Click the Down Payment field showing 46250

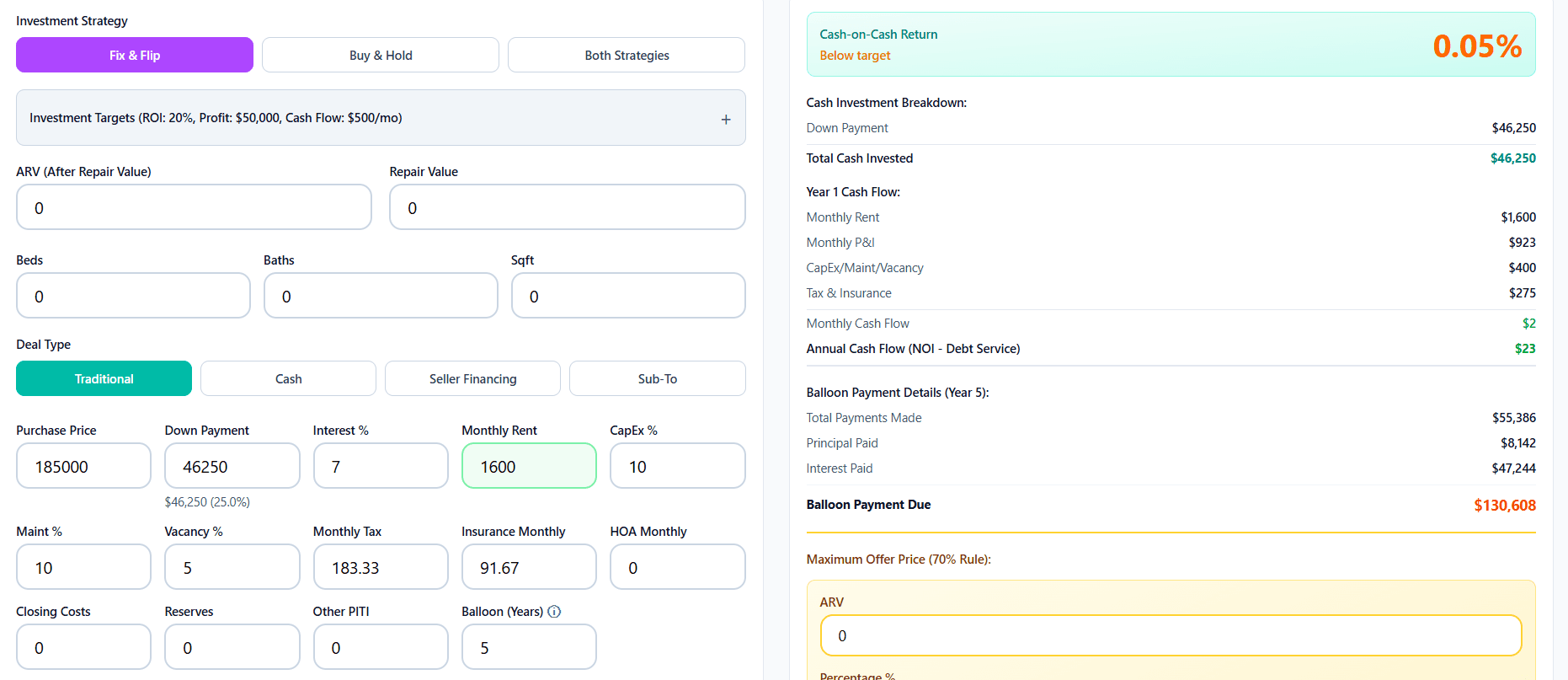pyautogui.click(x=232, y=466)
